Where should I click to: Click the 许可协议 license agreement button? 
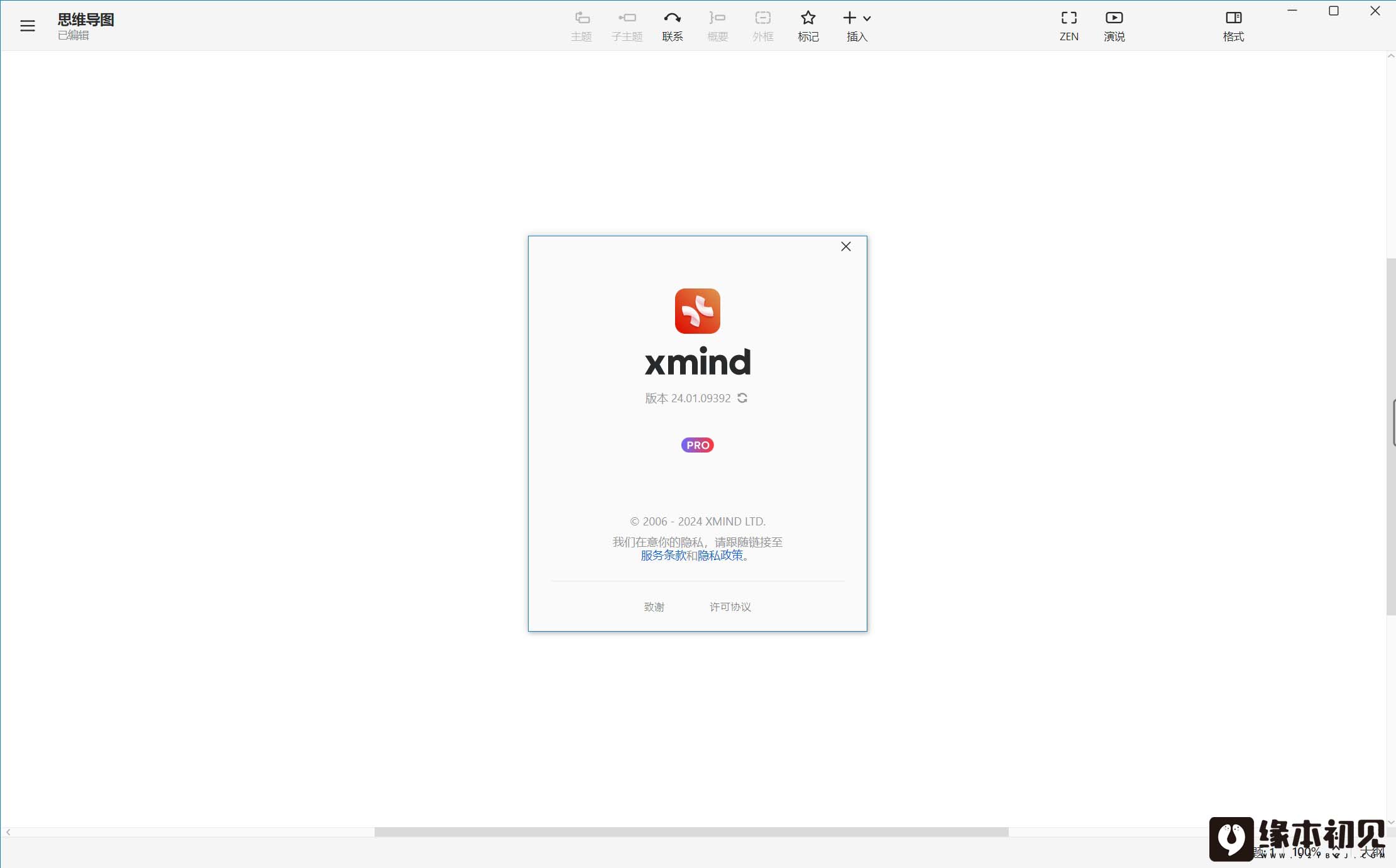point(730,607)
